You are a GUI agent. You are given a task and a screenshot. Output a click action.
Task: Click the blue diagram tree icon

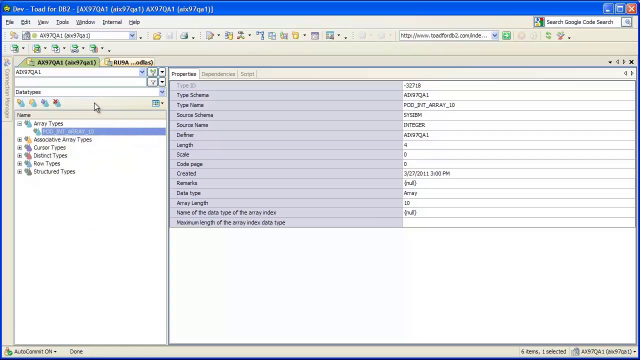260,36
